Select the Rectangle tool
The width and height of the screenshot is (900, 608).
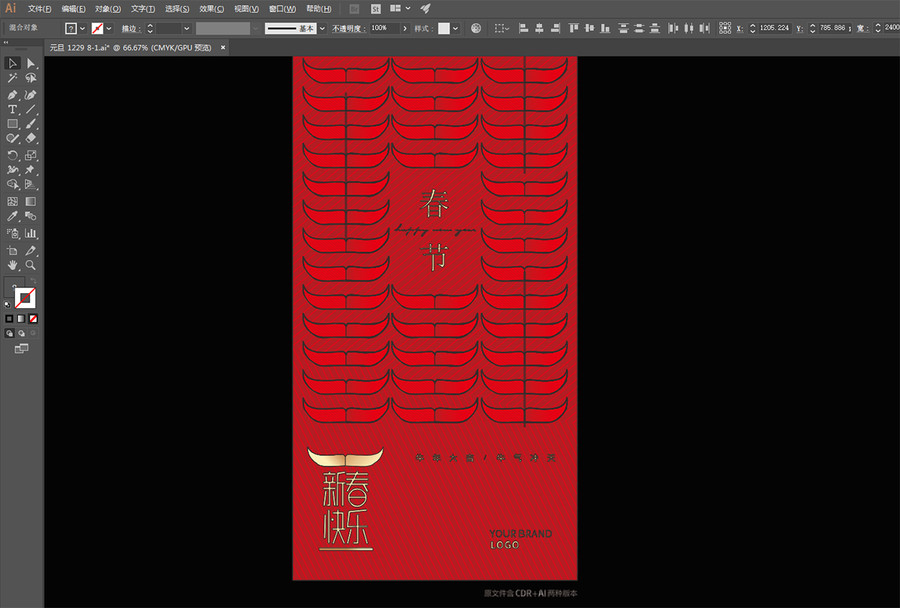pyautogui.click(x=12, y=123)
